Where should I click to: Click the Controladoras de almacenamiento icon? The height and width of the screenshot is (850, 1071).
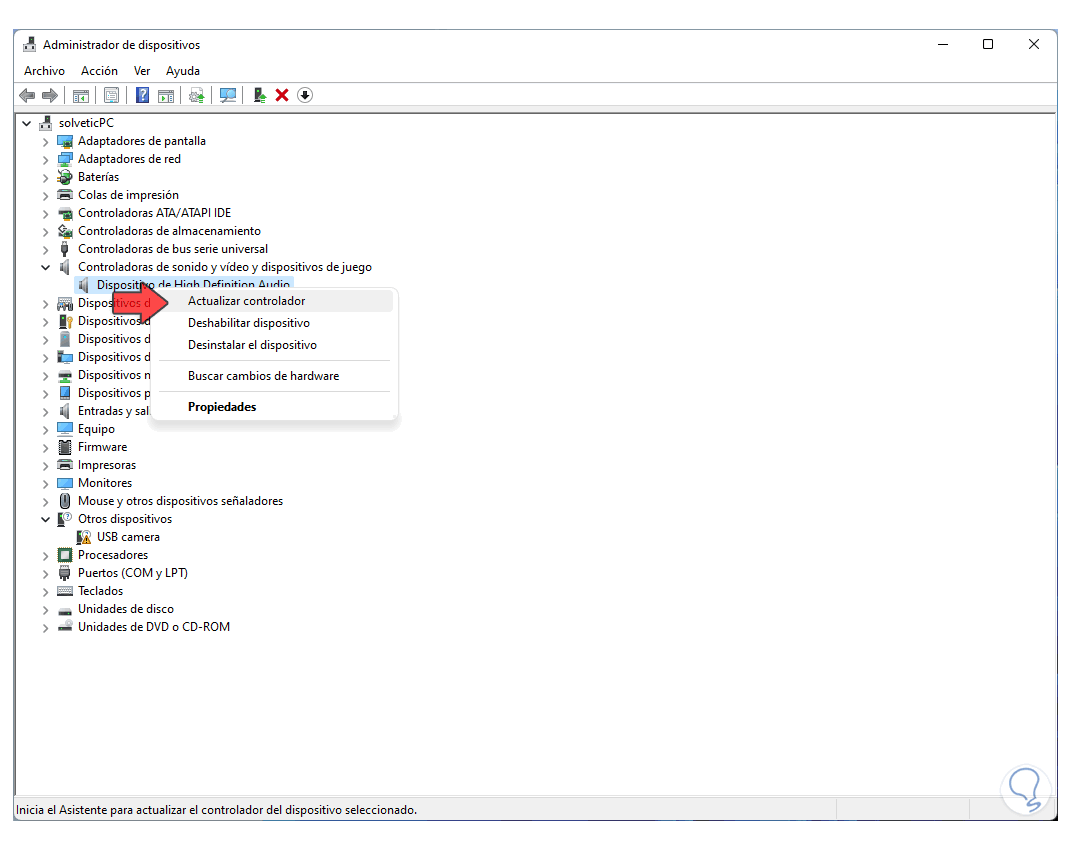click(65, 231)
